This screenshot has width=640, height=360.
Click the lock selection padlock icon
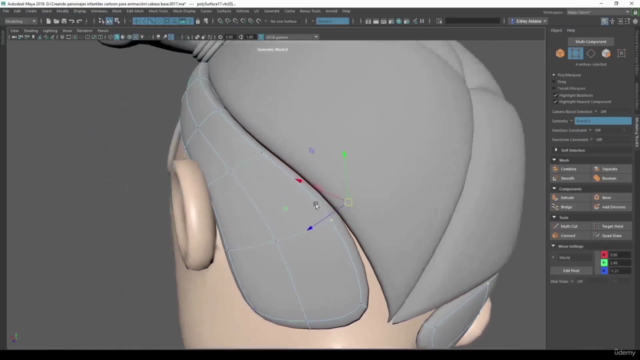click(198, 21)
